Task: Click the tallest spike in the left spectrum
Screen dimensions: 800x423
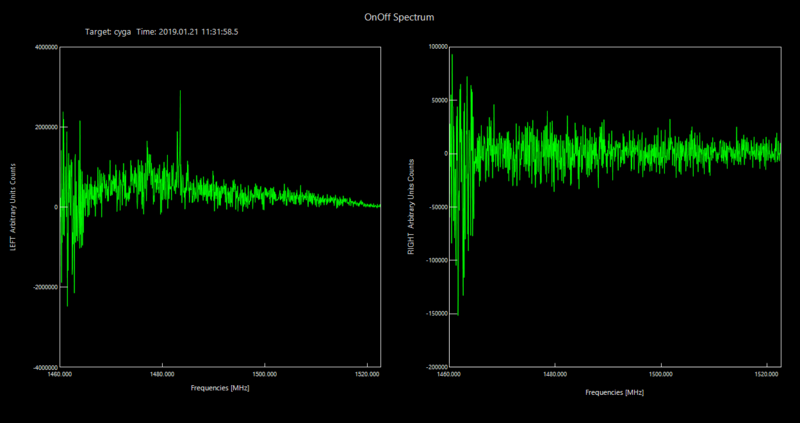Action: click(181, 93)
